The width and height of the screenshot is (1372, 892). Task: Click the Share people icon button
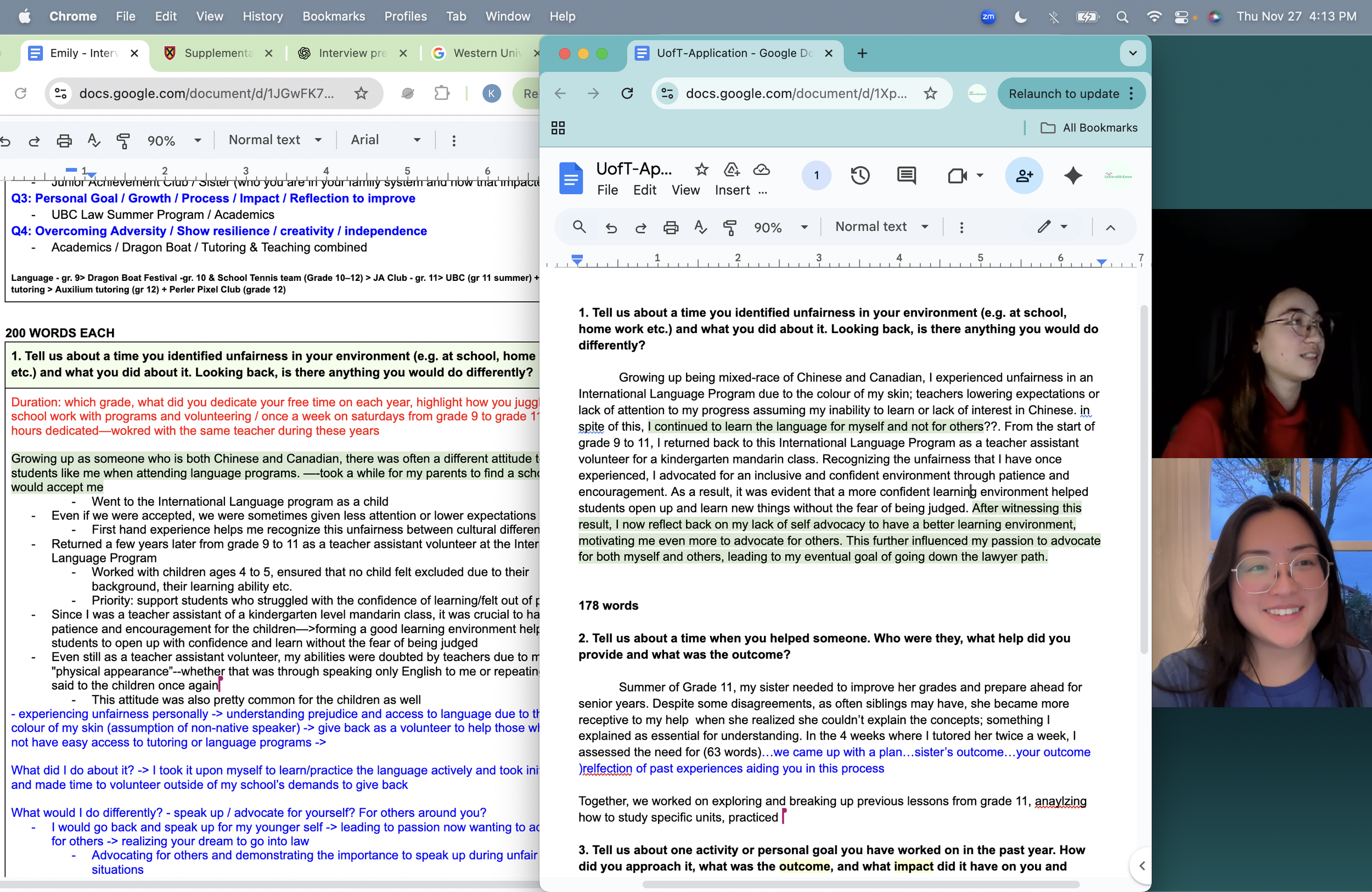click(x=1024, y=175)
